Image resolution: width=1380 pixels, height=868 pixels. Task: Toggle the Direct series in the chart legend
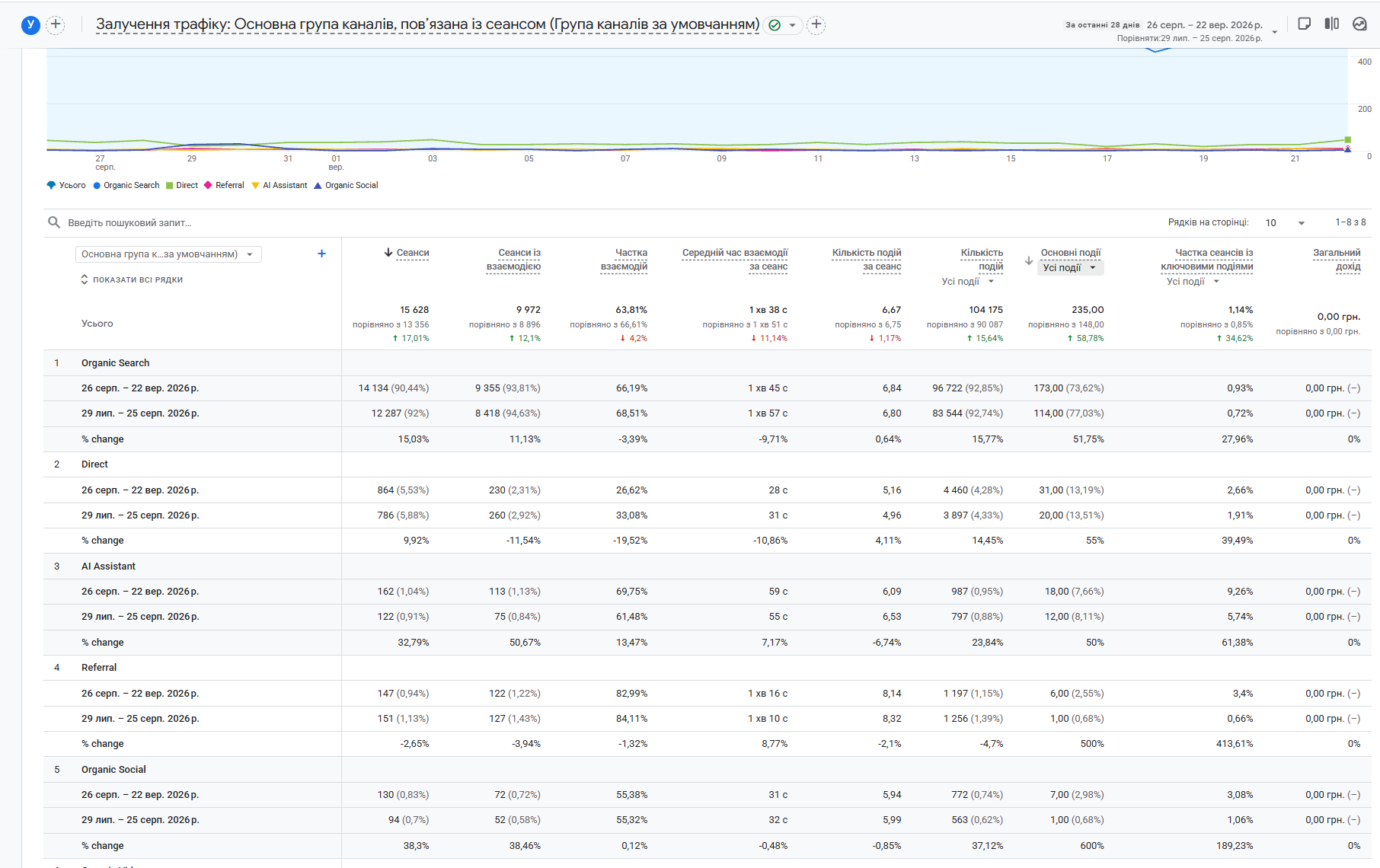pos(182,185)
